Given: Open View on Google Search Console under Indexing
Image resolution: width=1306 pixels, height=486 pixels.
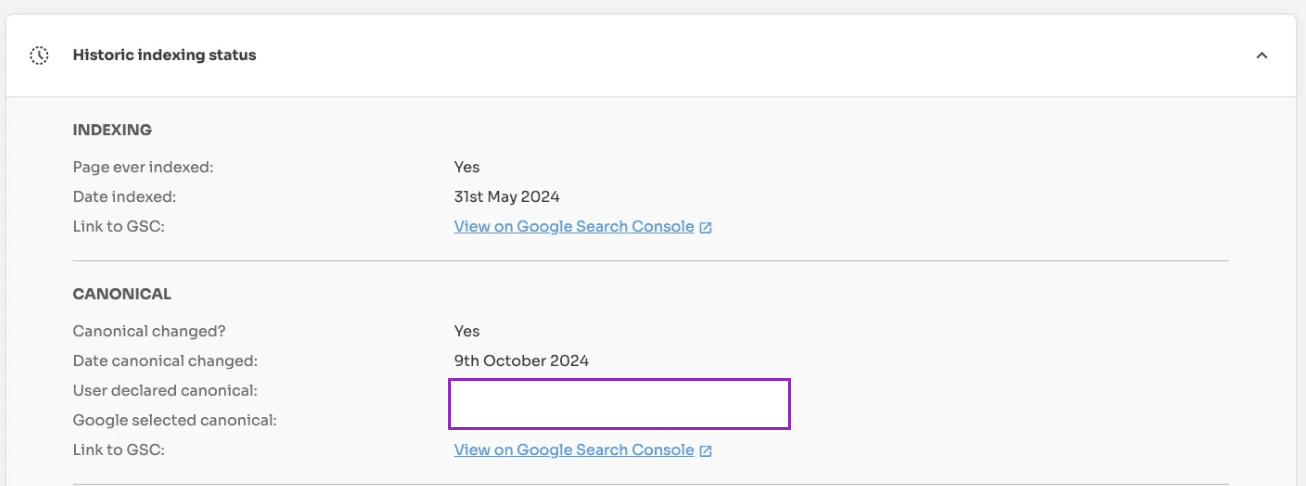Looking at the screenshot, I should point(573,227).
